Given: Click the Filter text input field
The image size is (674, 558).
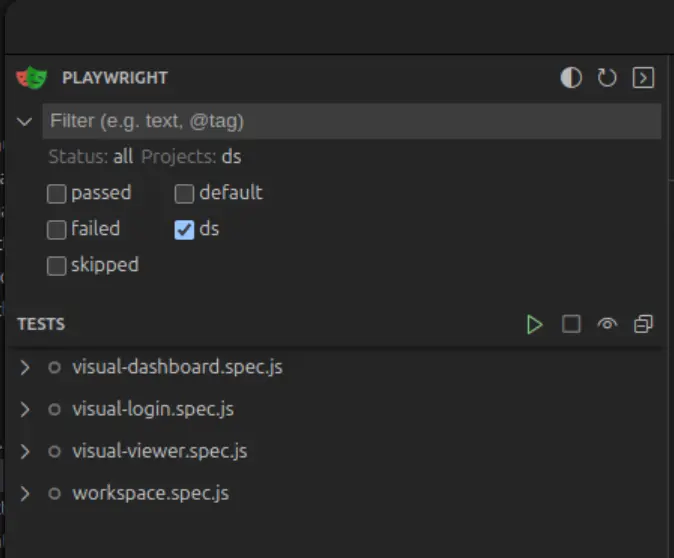Looking at the screenshot, I should click(x=350, y=121).
